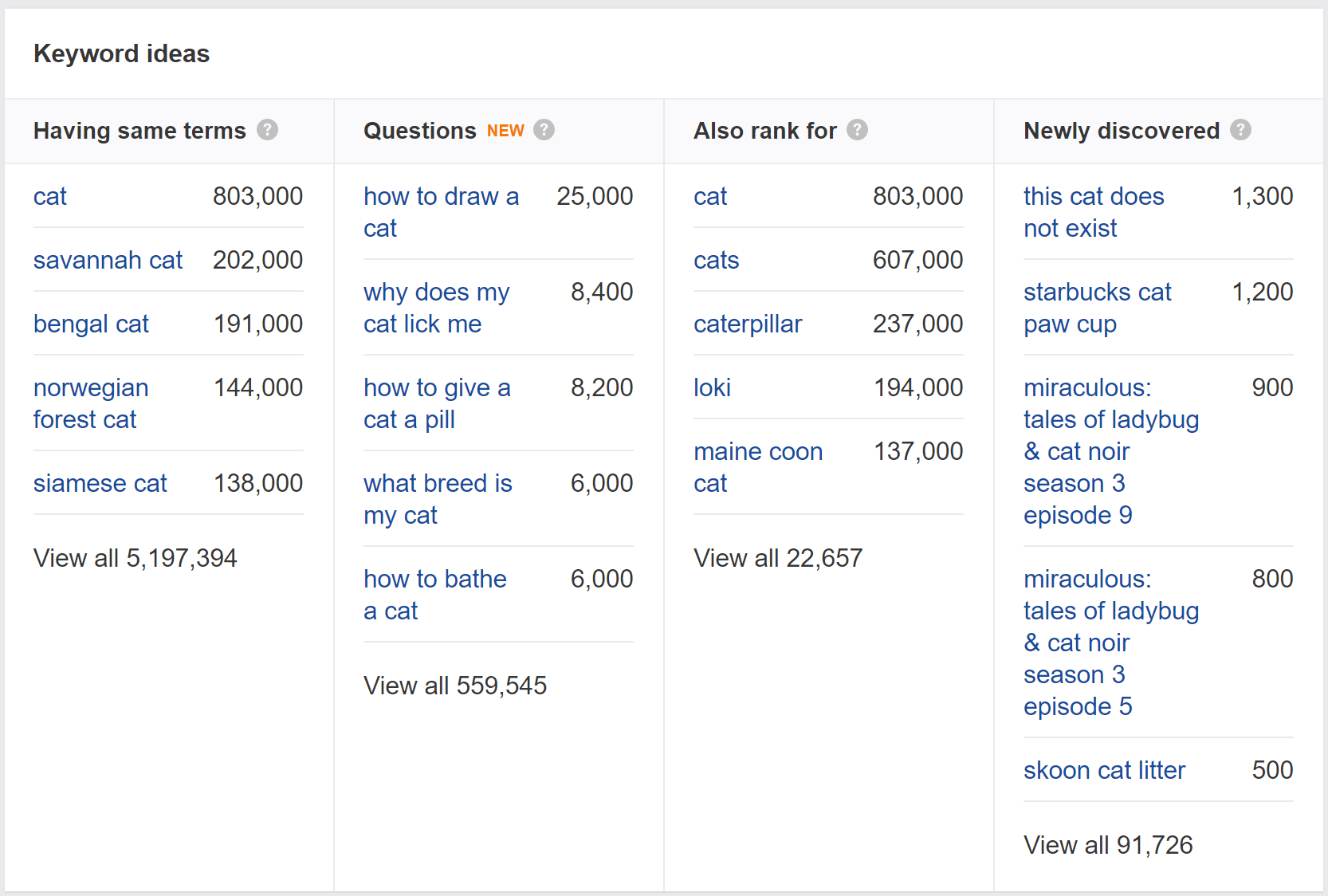Image resolution: width=1328 pixels, height=896 pixels.
Task: Open 'how to give a cat a pill'
Action: click(x=436, y=403)
